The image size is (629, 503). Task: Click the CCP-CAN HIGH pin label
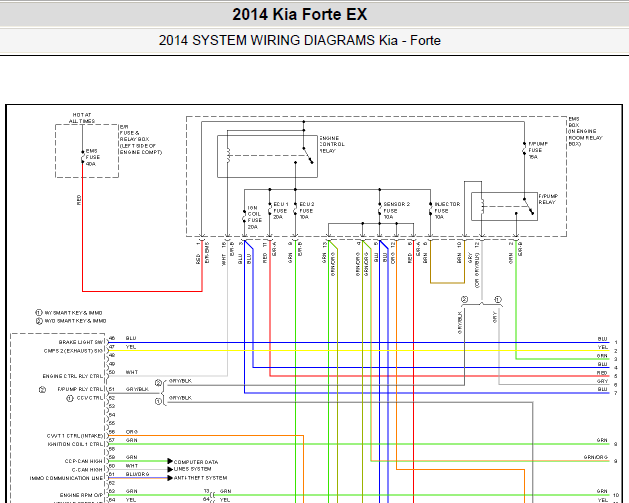[x=83, y=461]
